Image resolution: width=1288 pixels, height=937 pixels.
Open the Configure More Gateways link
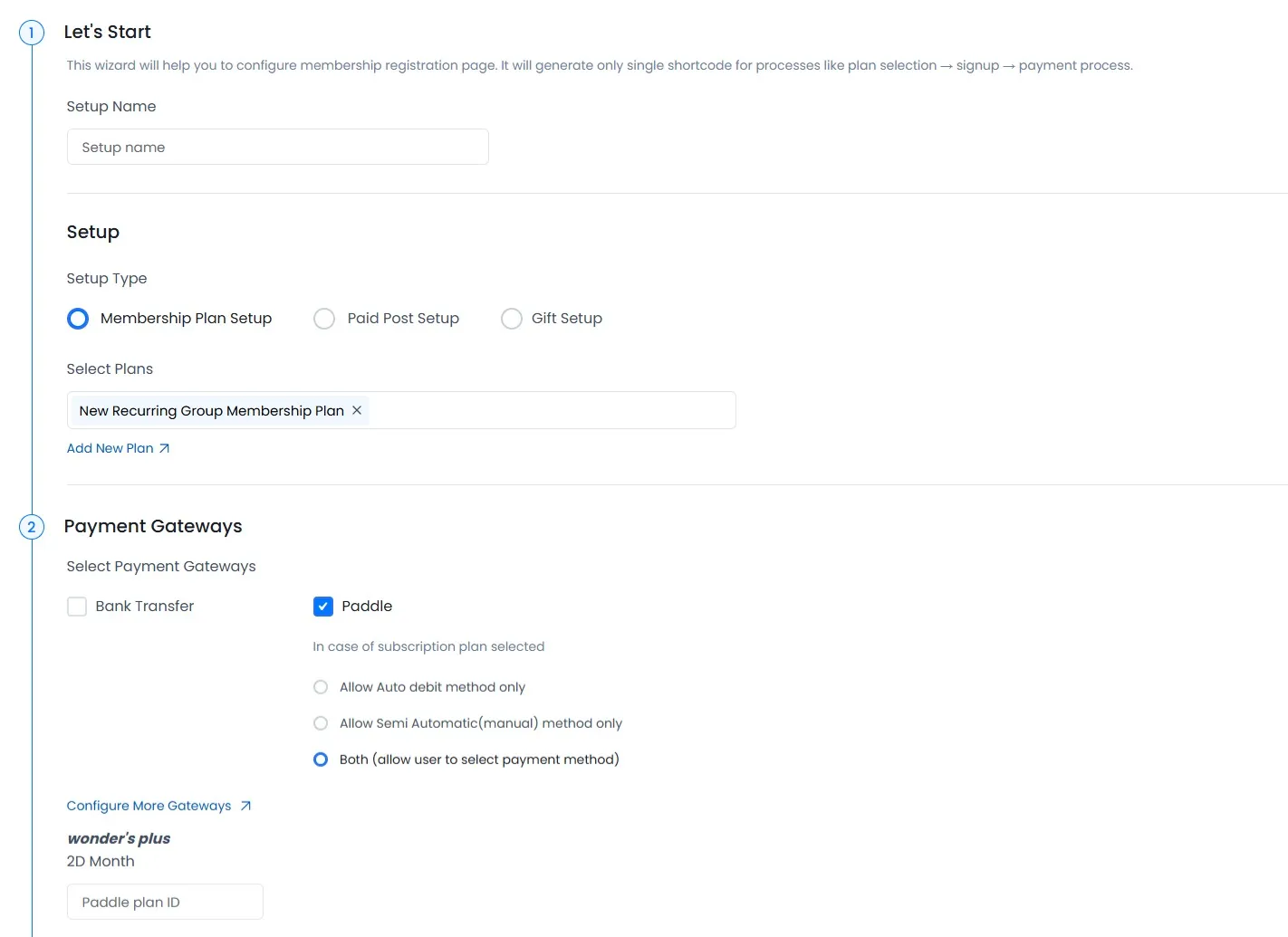coord(149,806)
